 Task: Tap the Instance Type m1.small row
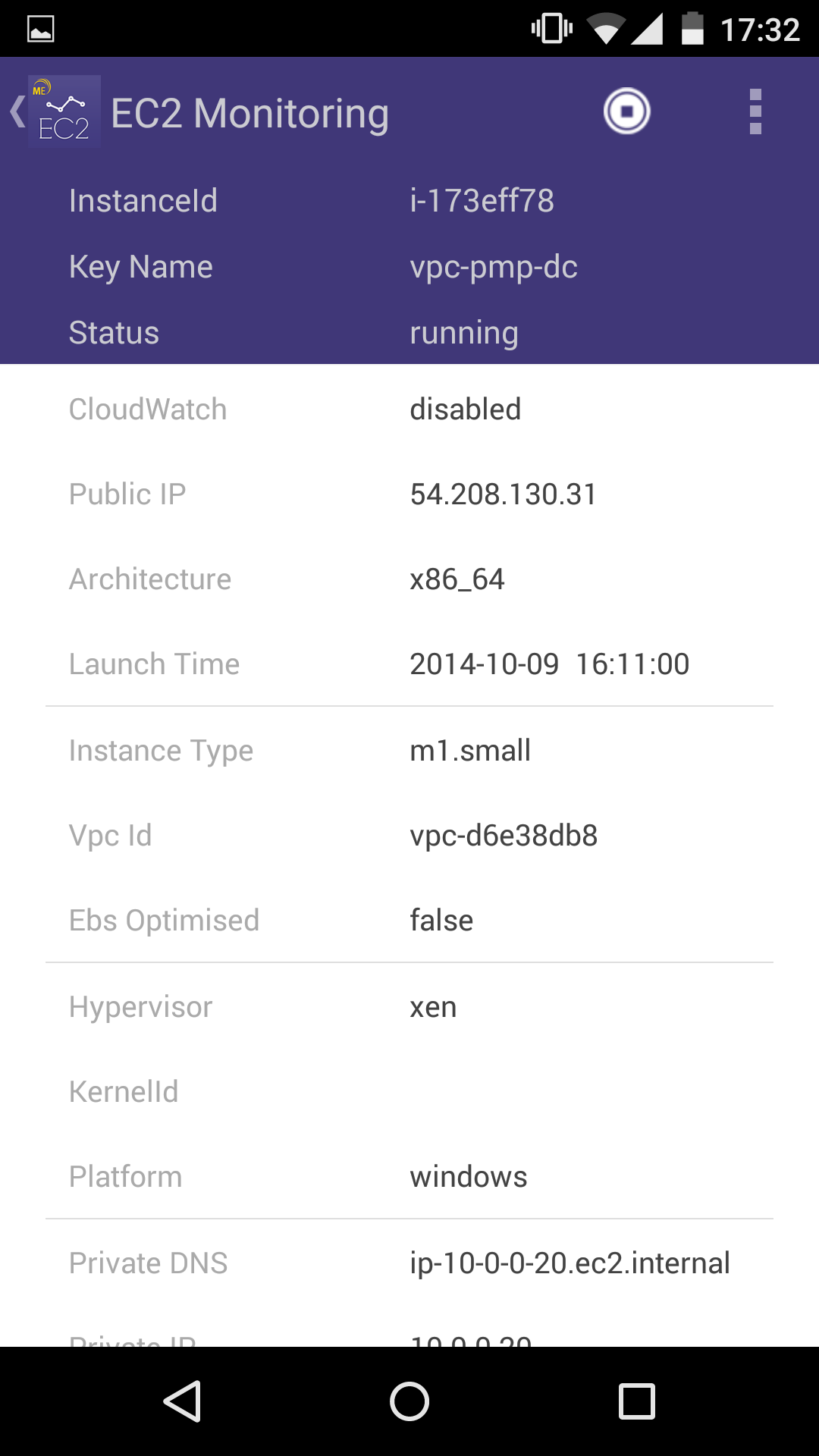pos(409,751)
